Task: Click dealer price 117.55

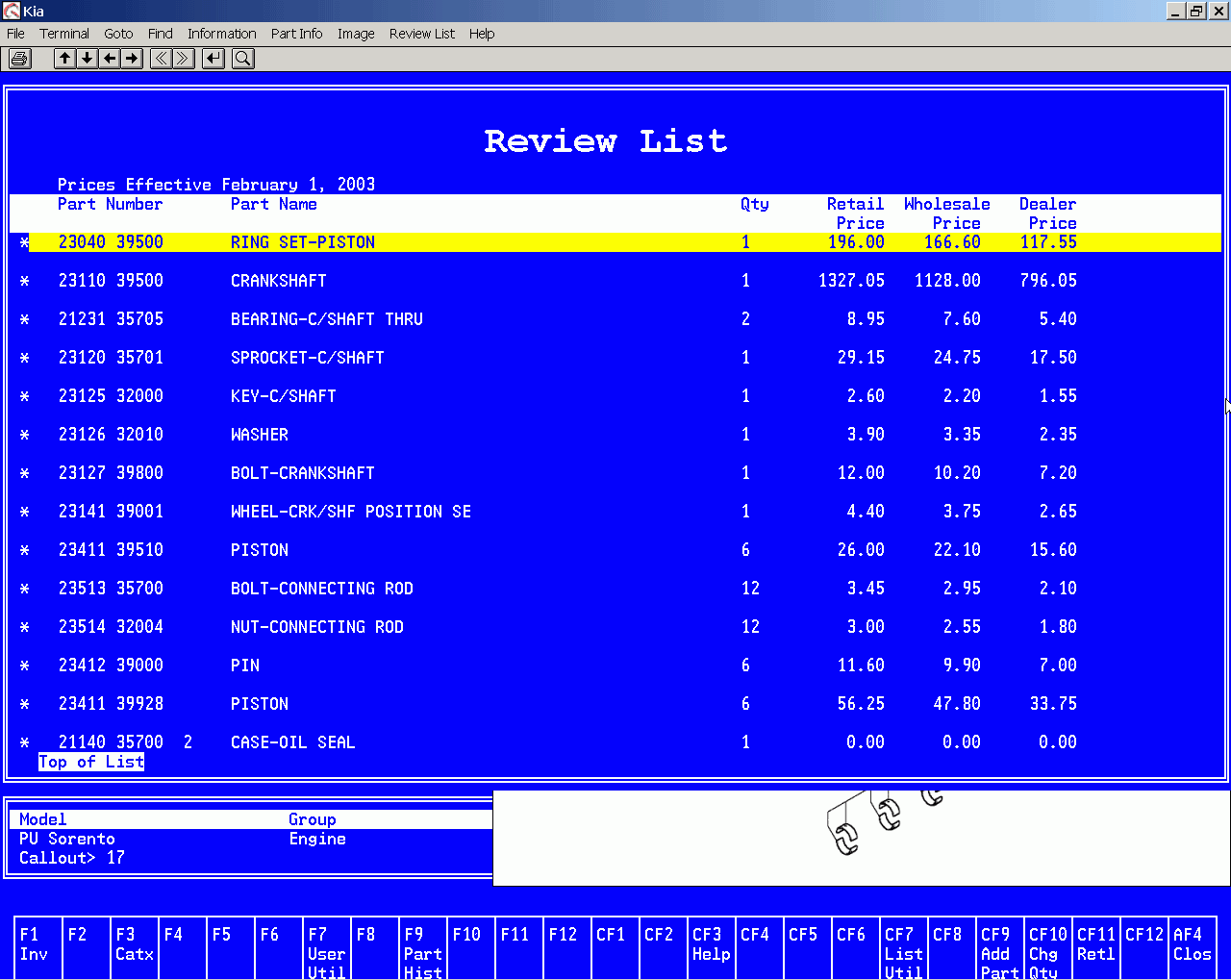Action: [1048, 242]
